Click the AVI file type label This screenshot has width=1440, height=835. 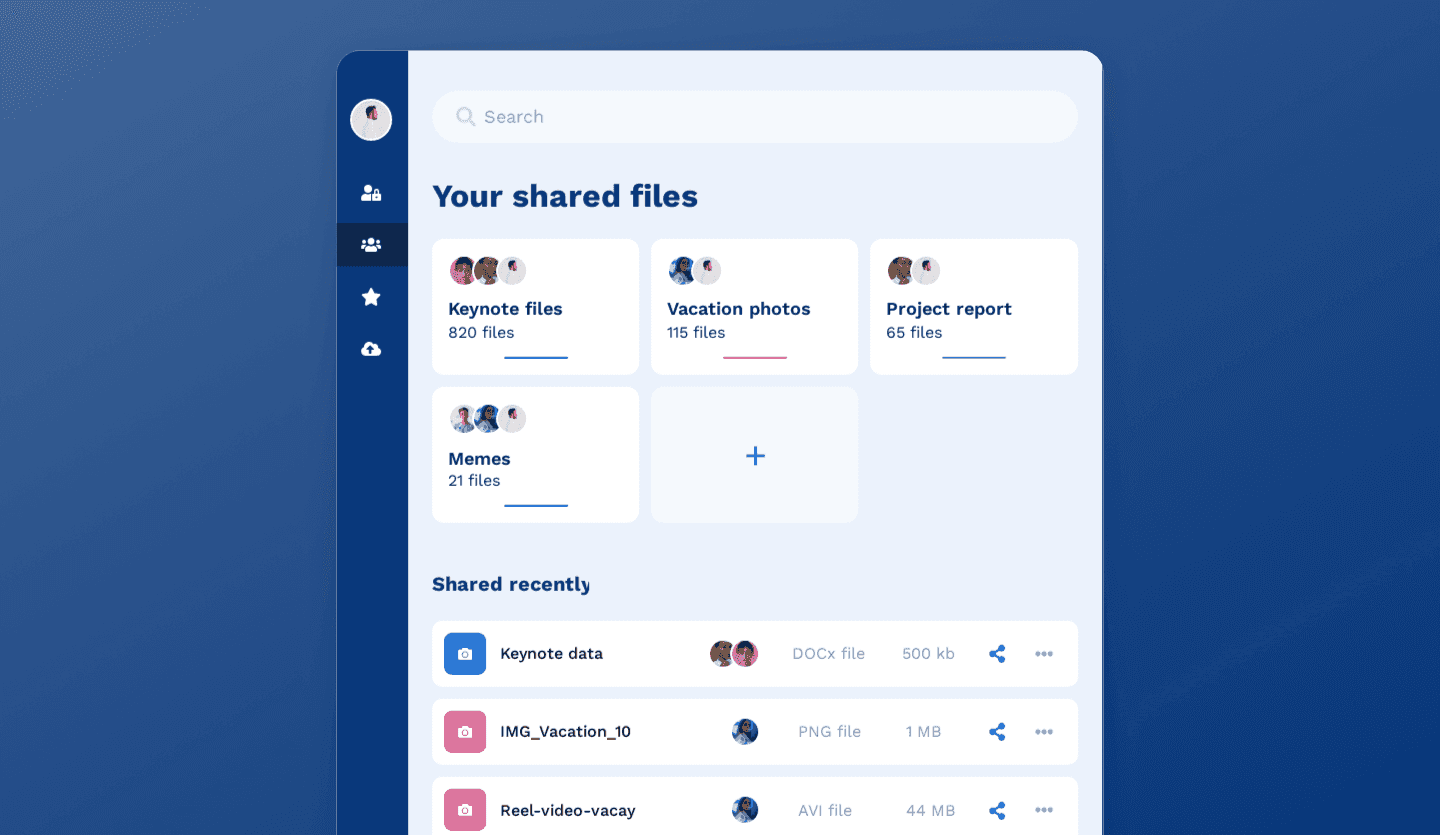click(x=825, y=811)
